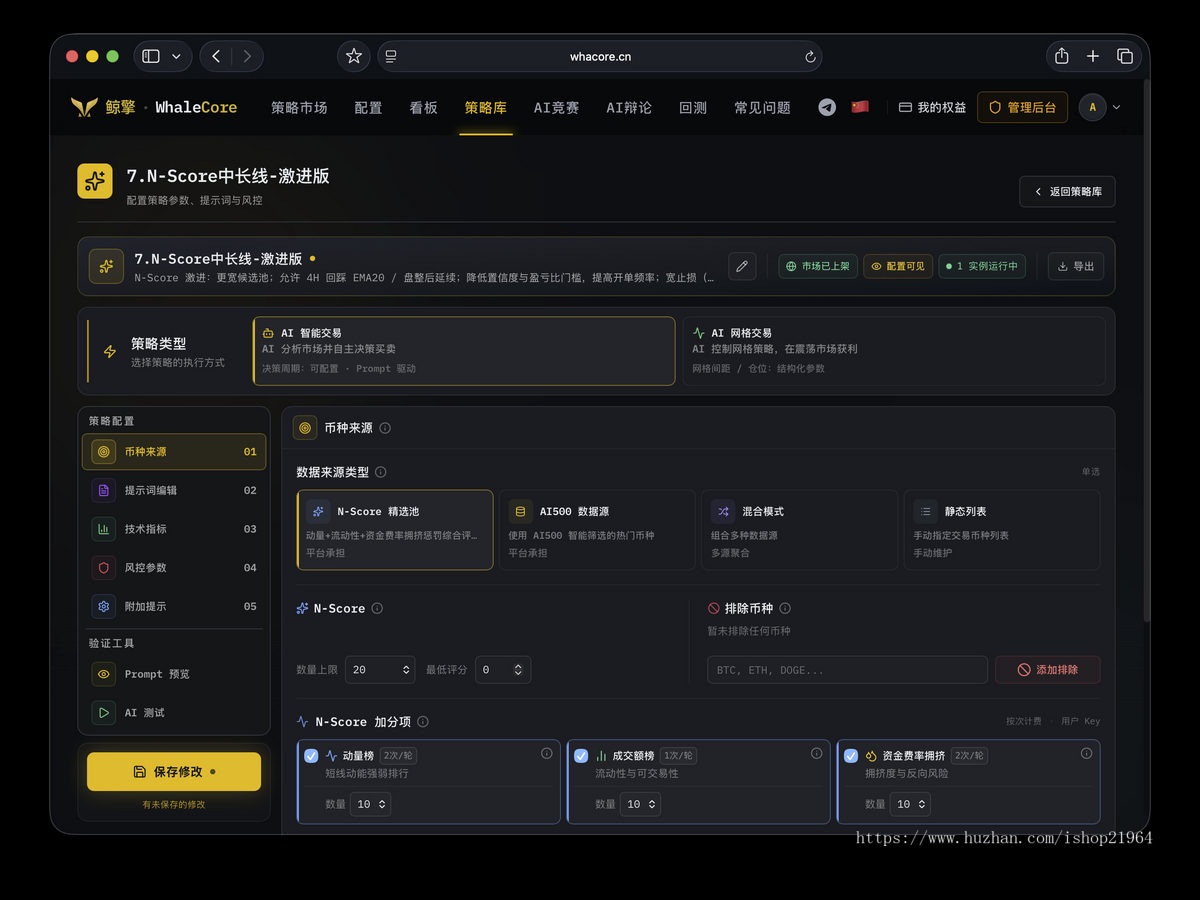Click info icon beside N-Score section label

point(377,608)
